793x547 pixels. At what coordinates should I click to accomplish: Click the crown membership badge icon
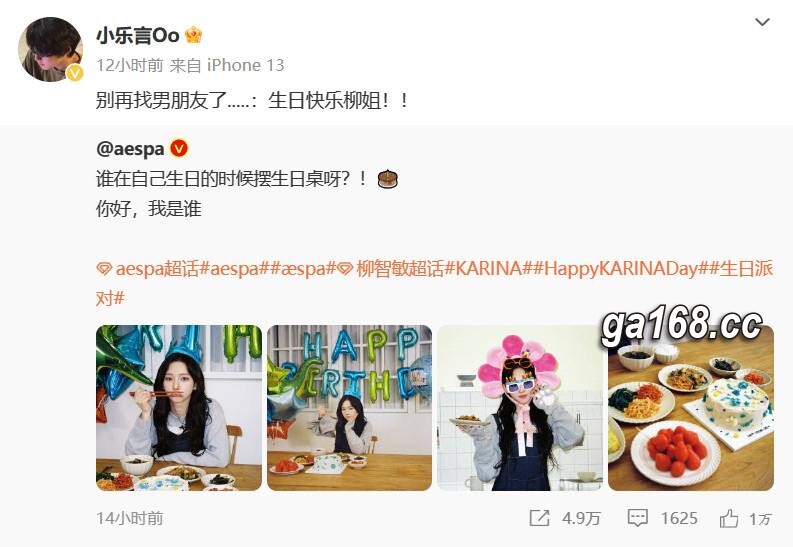coord(194,35)
